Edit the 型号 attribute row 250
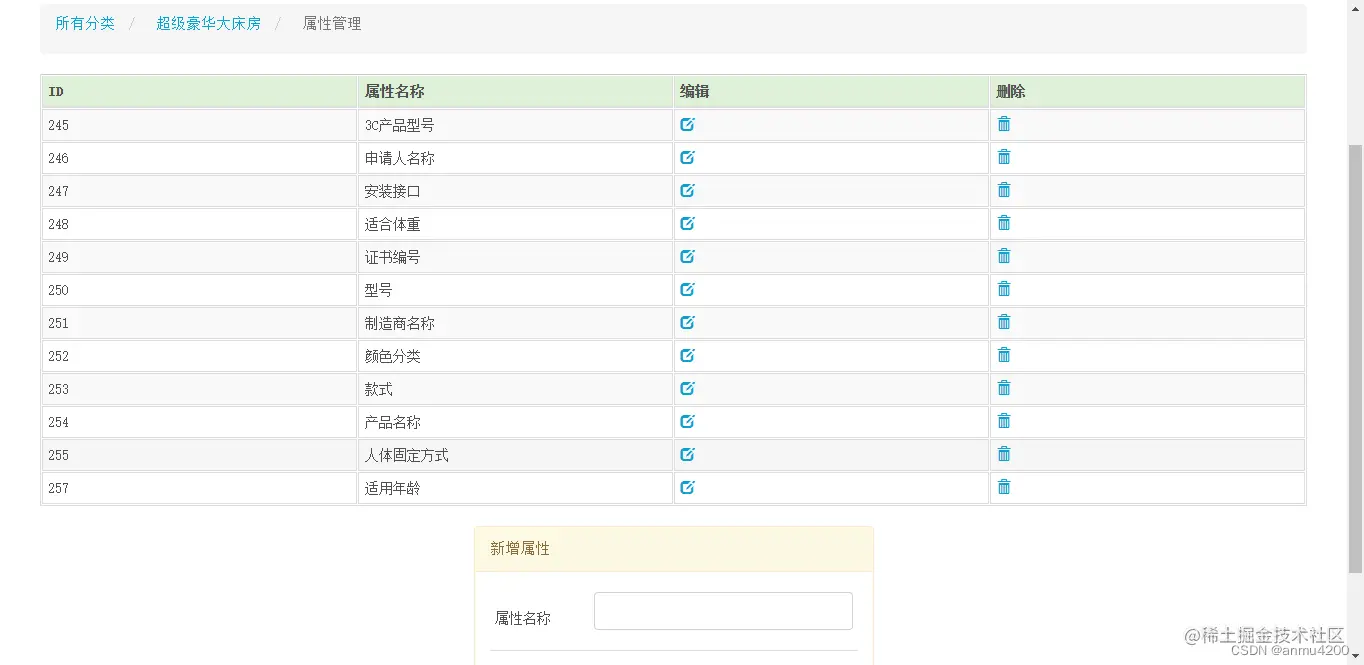The image size is (1364, 665). (687, 289)
